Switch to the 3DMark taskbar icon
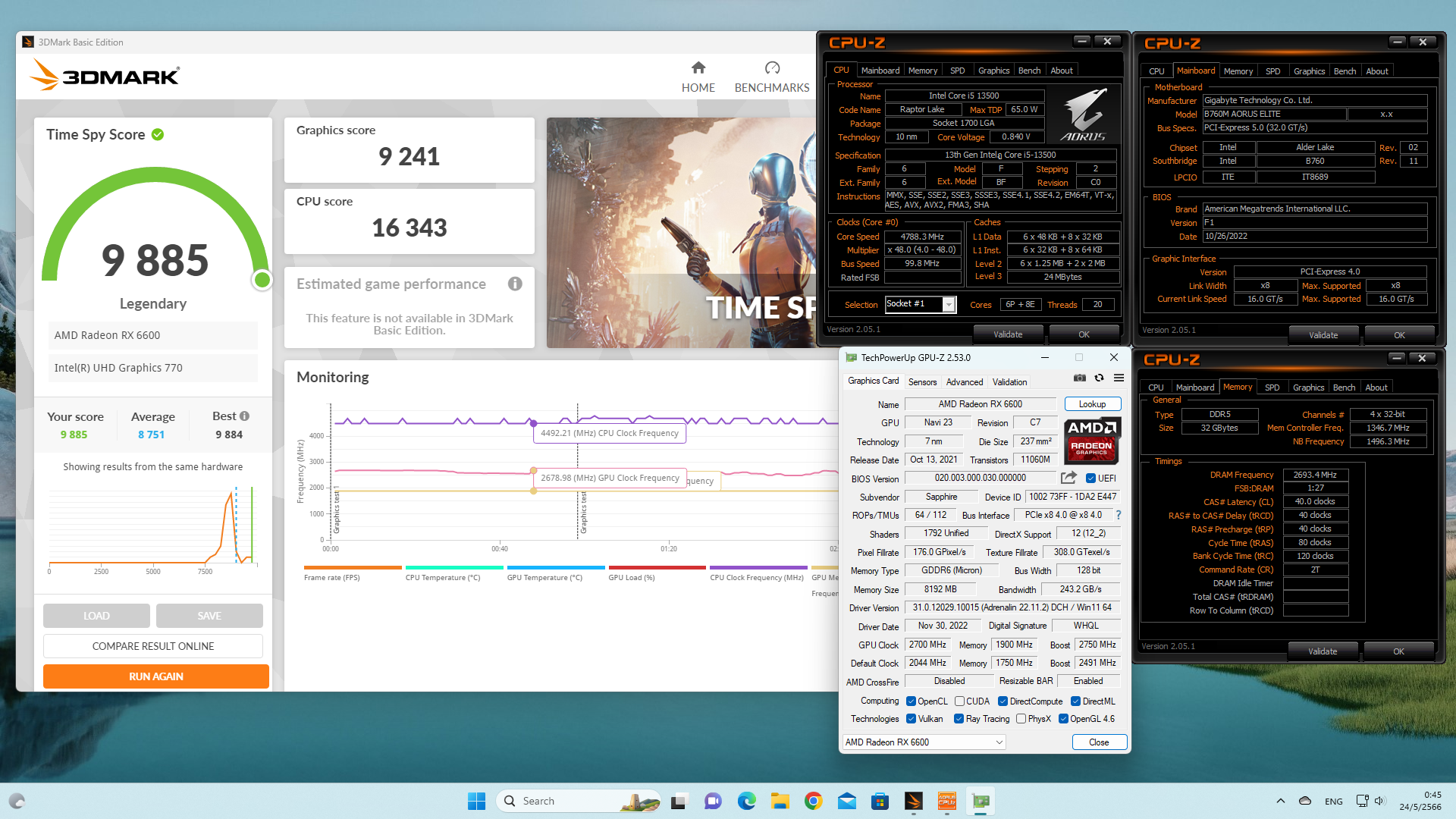The width and height of the screenshot is (1456, 819). 914,801
